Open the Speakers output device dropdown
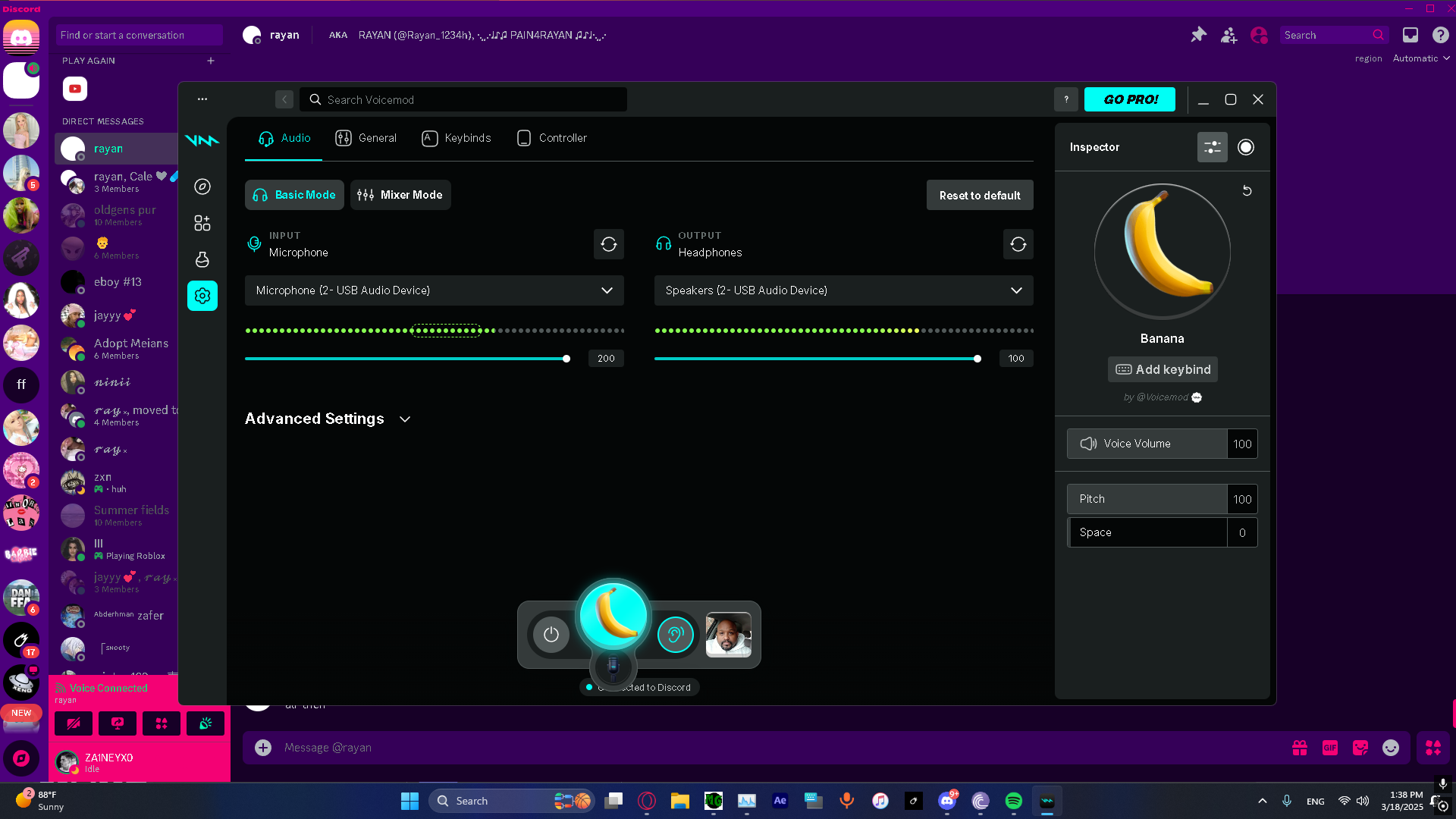Screen dimensions: 1456x819 (x=843, y=290)
